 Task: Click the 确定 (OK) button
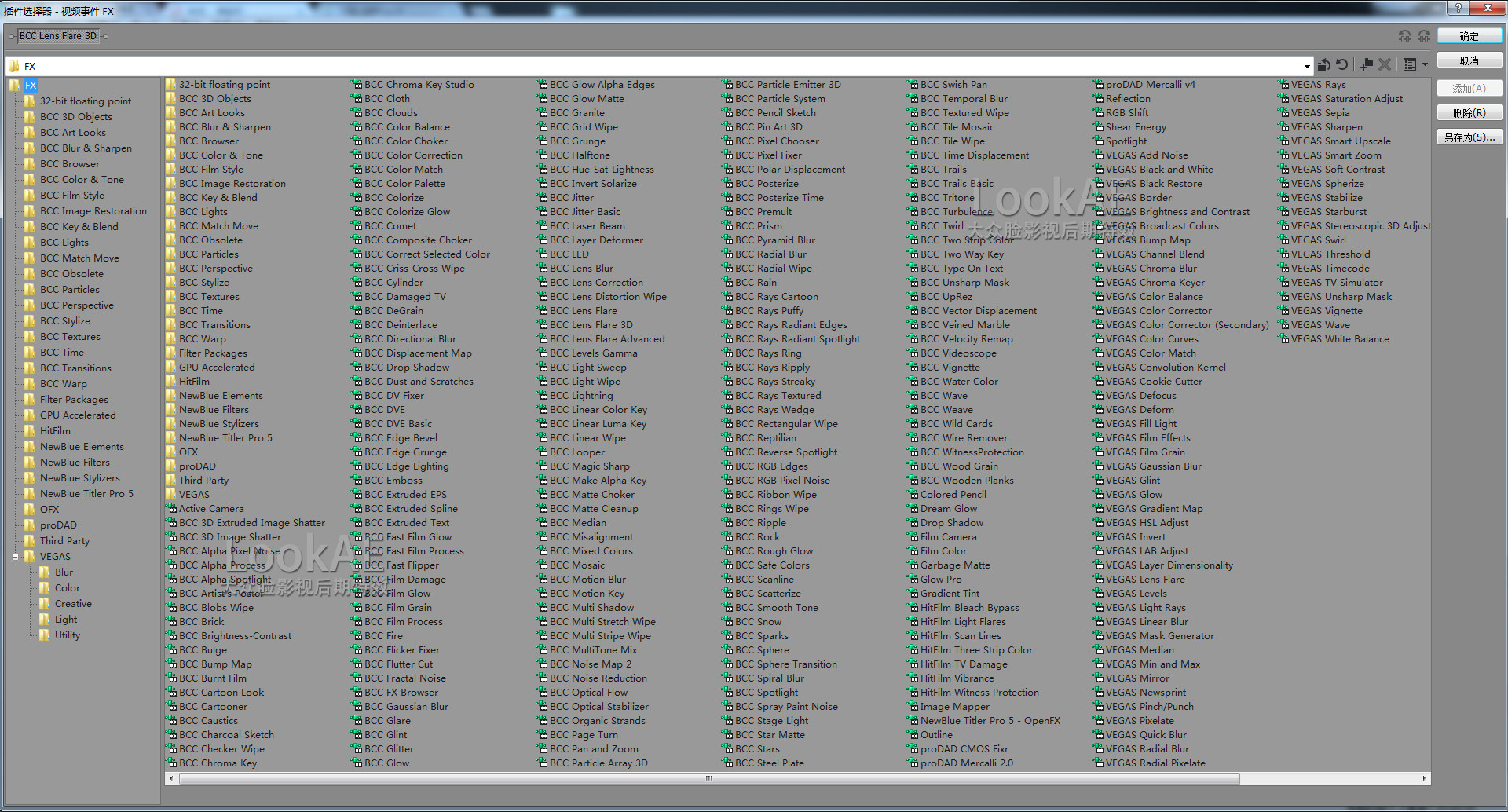tap(1470, 36)
